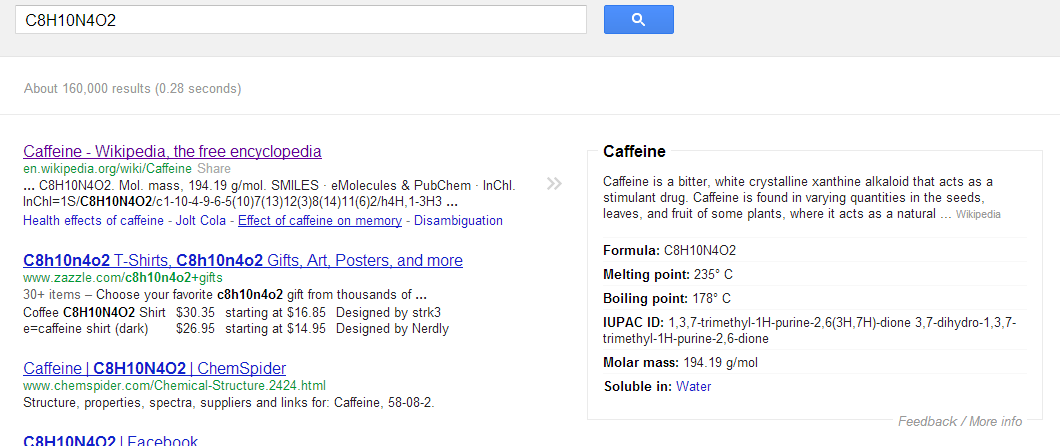Click Water link in Soluble in row
This screenshot has width=1060, height=446.
pyautogui.click(x=694, y=387)
